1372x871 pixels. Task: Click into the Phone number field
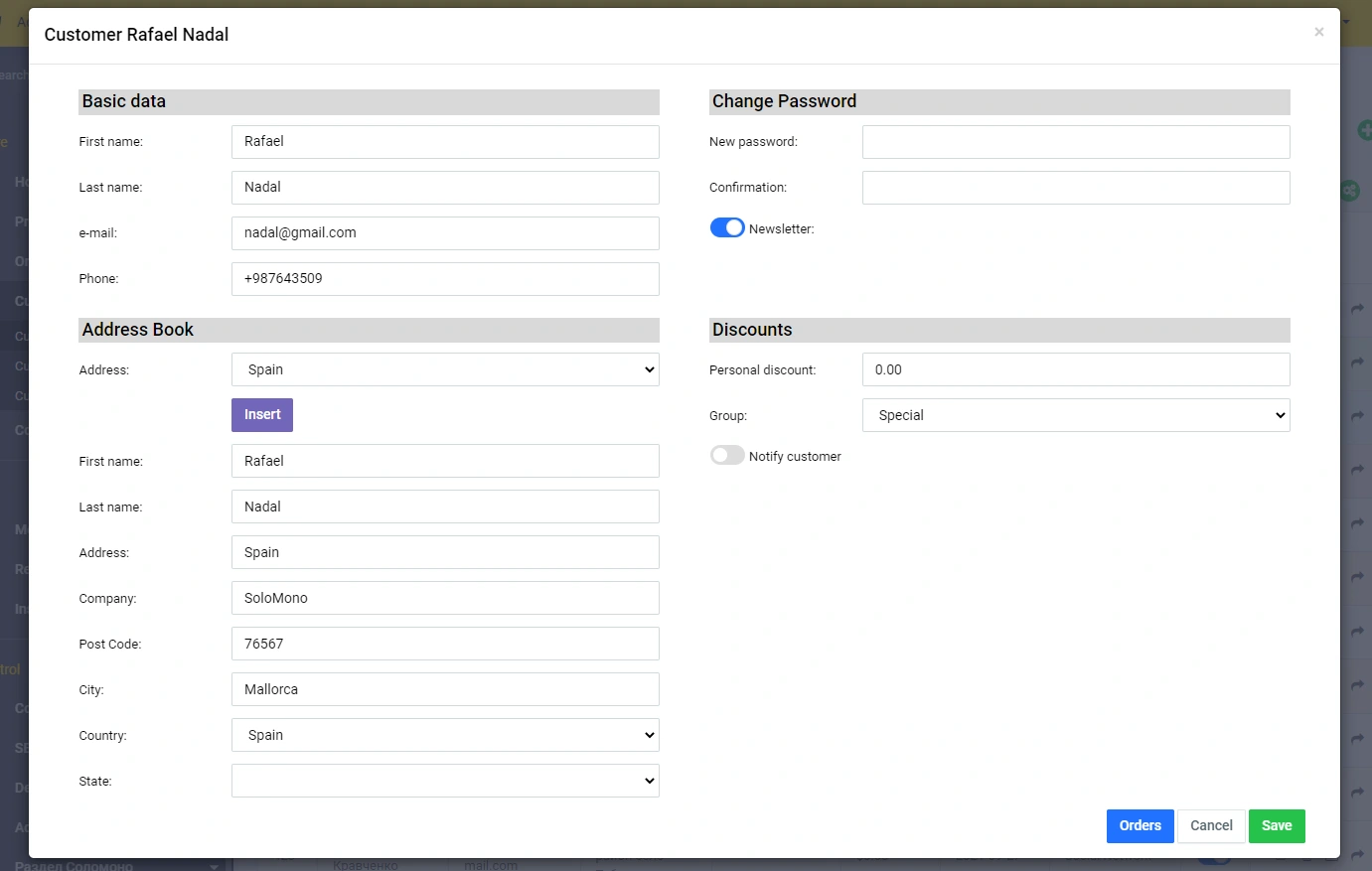(x=445, y=279)
